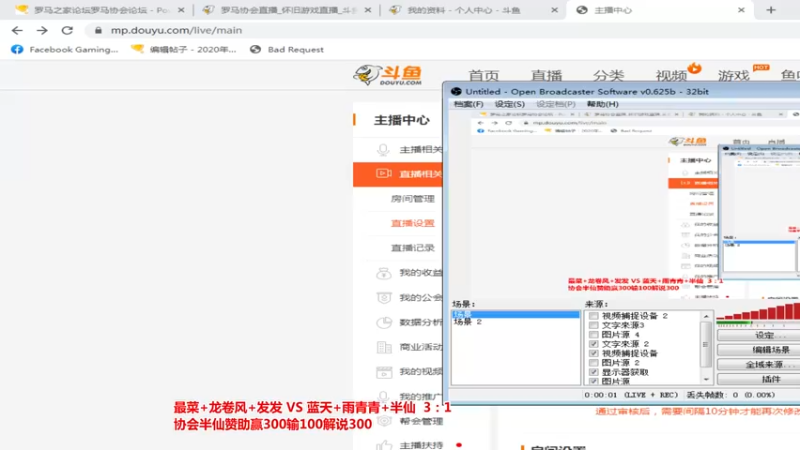The image size is (800, 450).
Task: Open the 帮助(H) menu in OBS
Action: click(603, 104)
